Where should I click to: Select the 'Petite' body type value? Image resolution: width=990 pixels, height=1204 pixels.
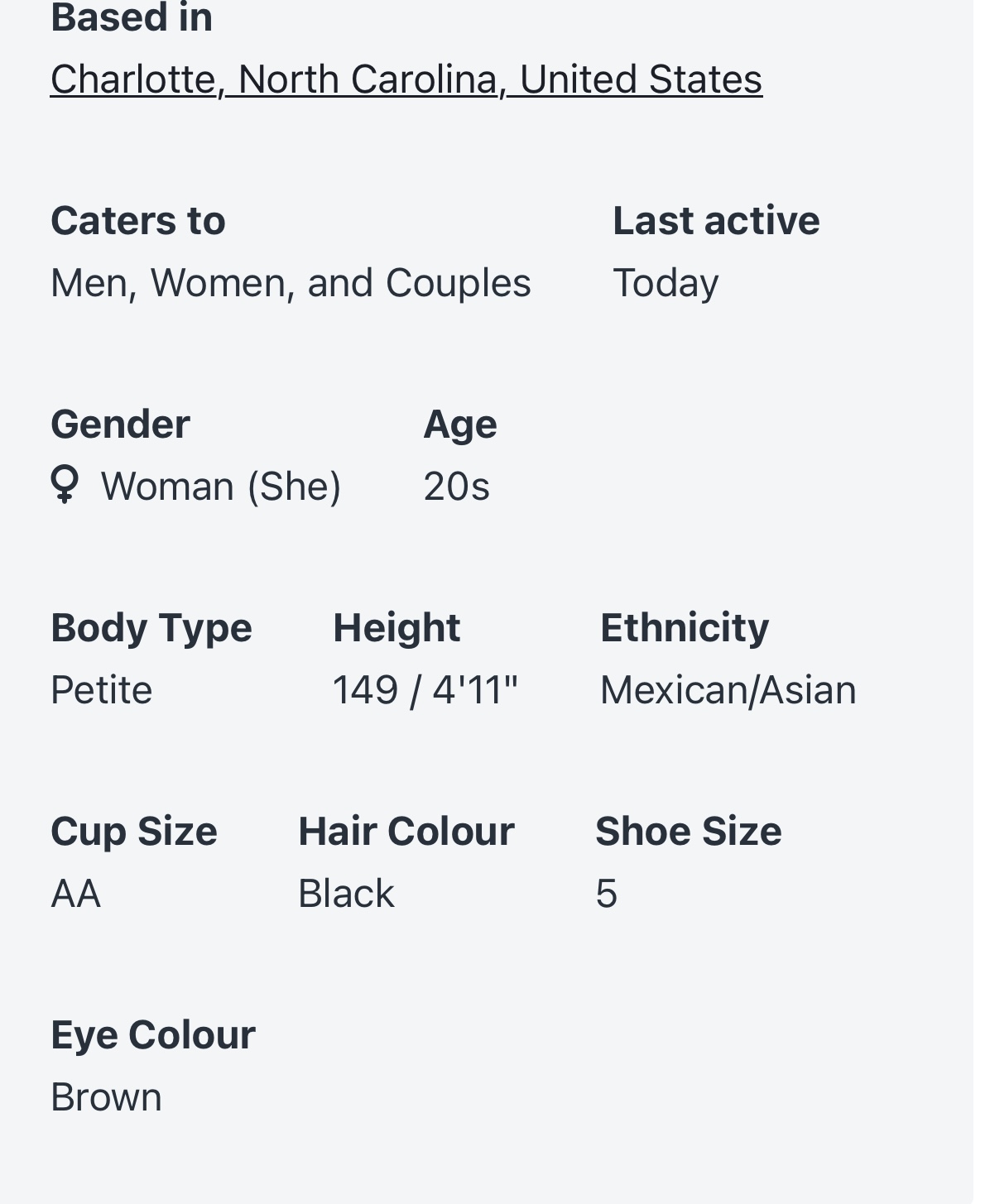coord(102,690)
